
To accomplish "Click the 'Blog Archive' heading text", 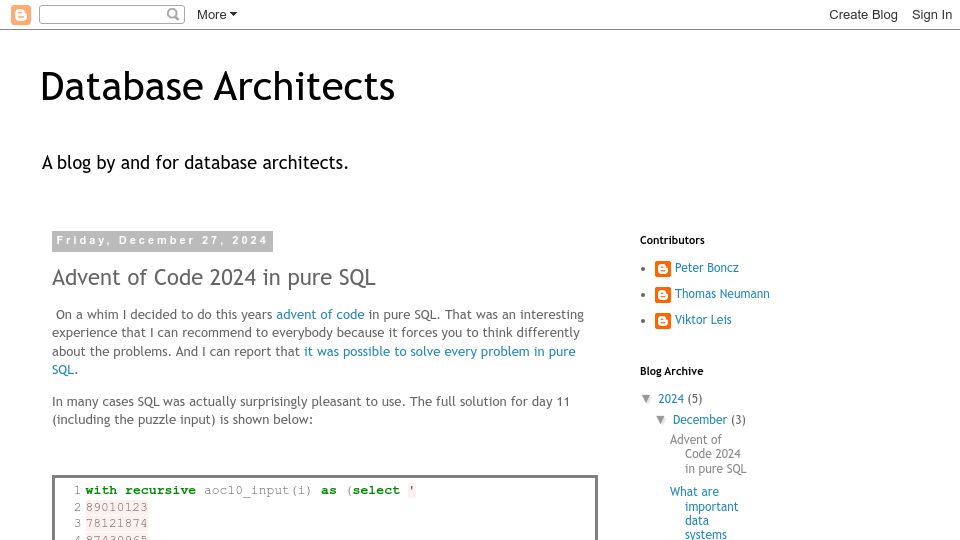I will point(672,371).
